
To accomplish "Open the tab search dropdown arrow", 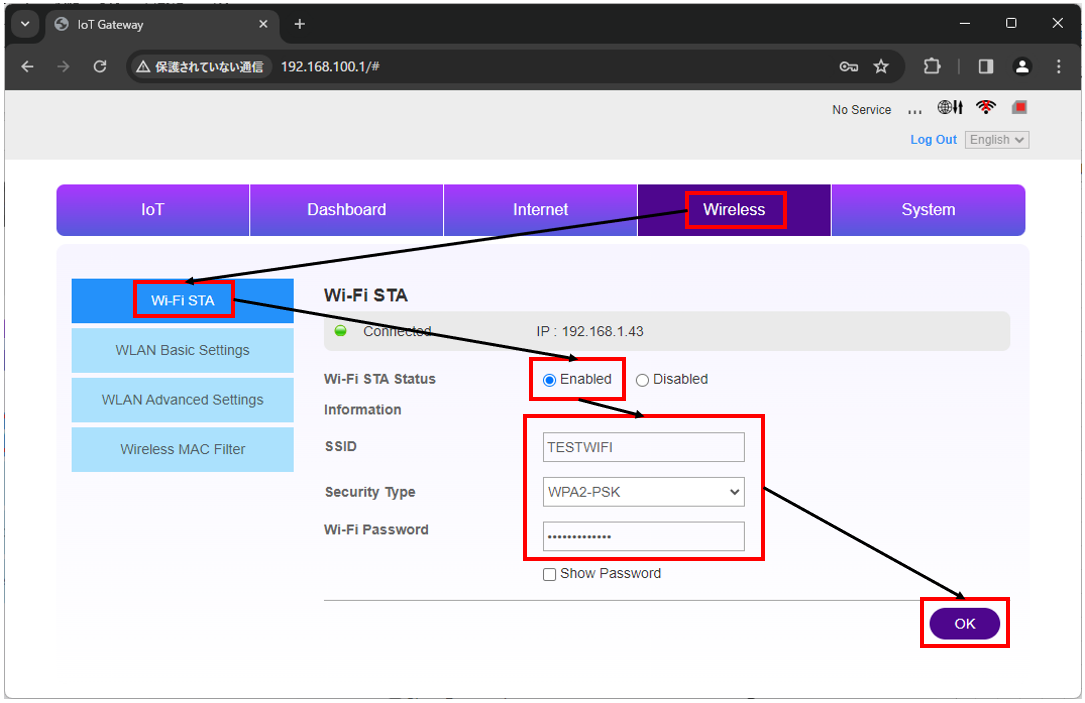I will pyautogui.click(x=25, y=24).
